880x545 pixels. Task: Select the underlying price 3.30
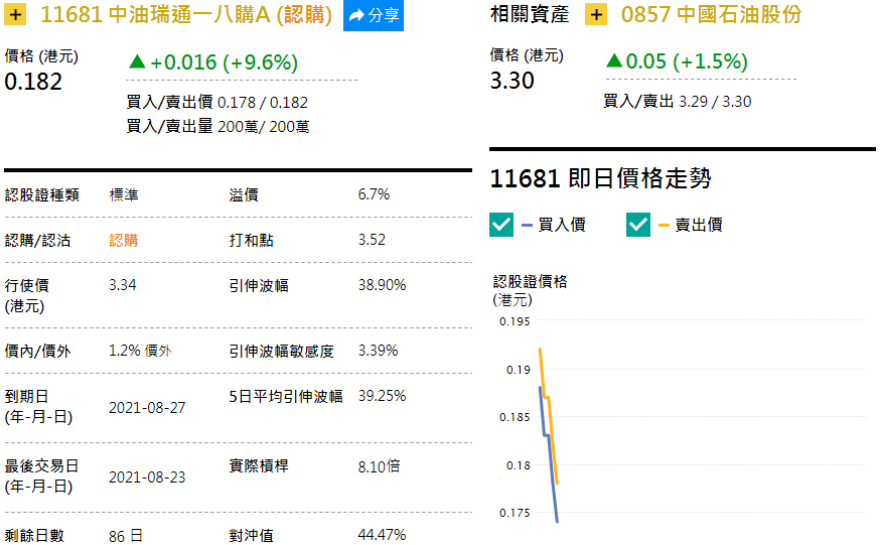[512, 81]
